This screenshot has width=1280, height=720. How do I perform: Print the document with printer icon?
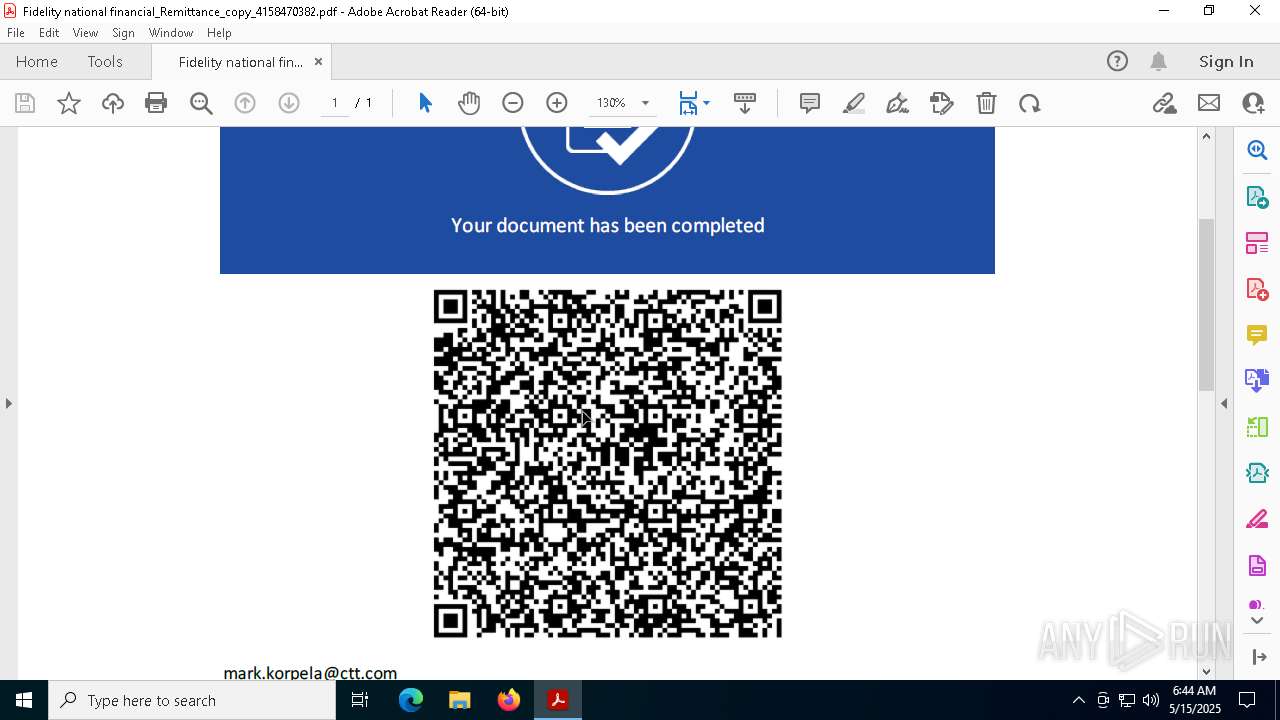tap(156, 103)
